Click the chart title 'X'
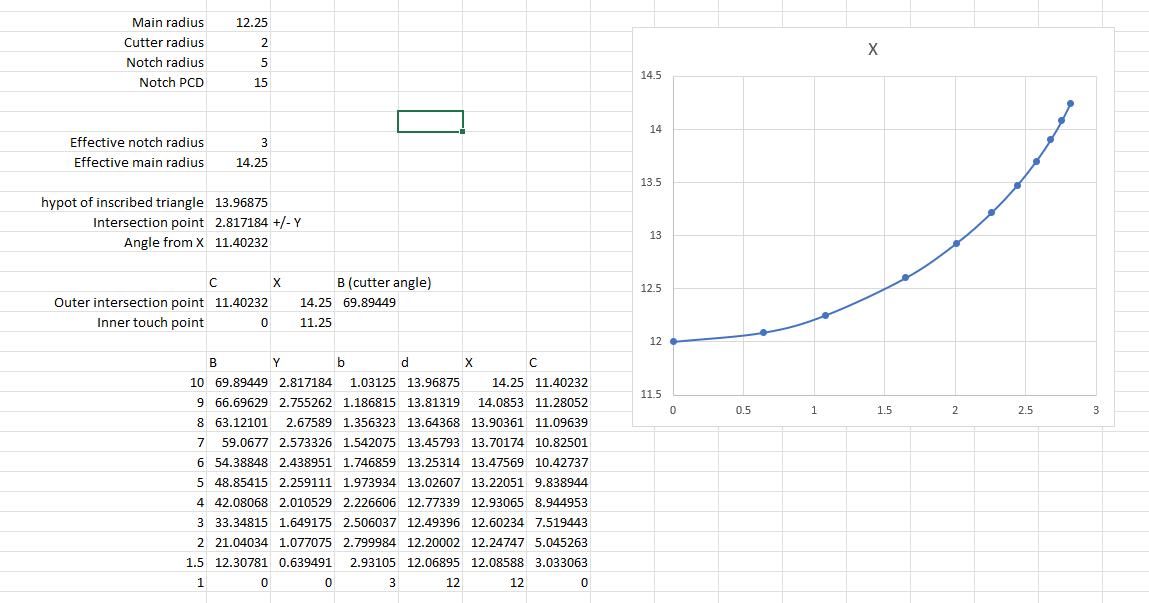The height and width of the screenshot is (603, 1149). pos(873,51)
